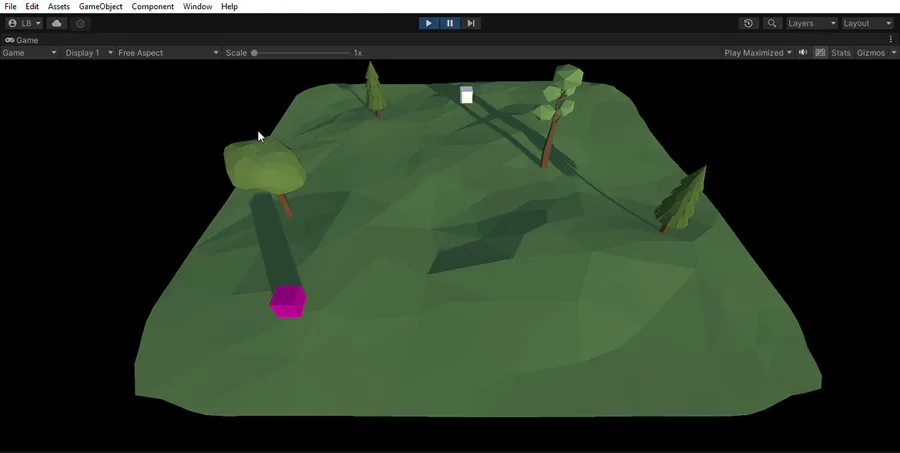Click the magenta cube in the scene

point(288,301)
